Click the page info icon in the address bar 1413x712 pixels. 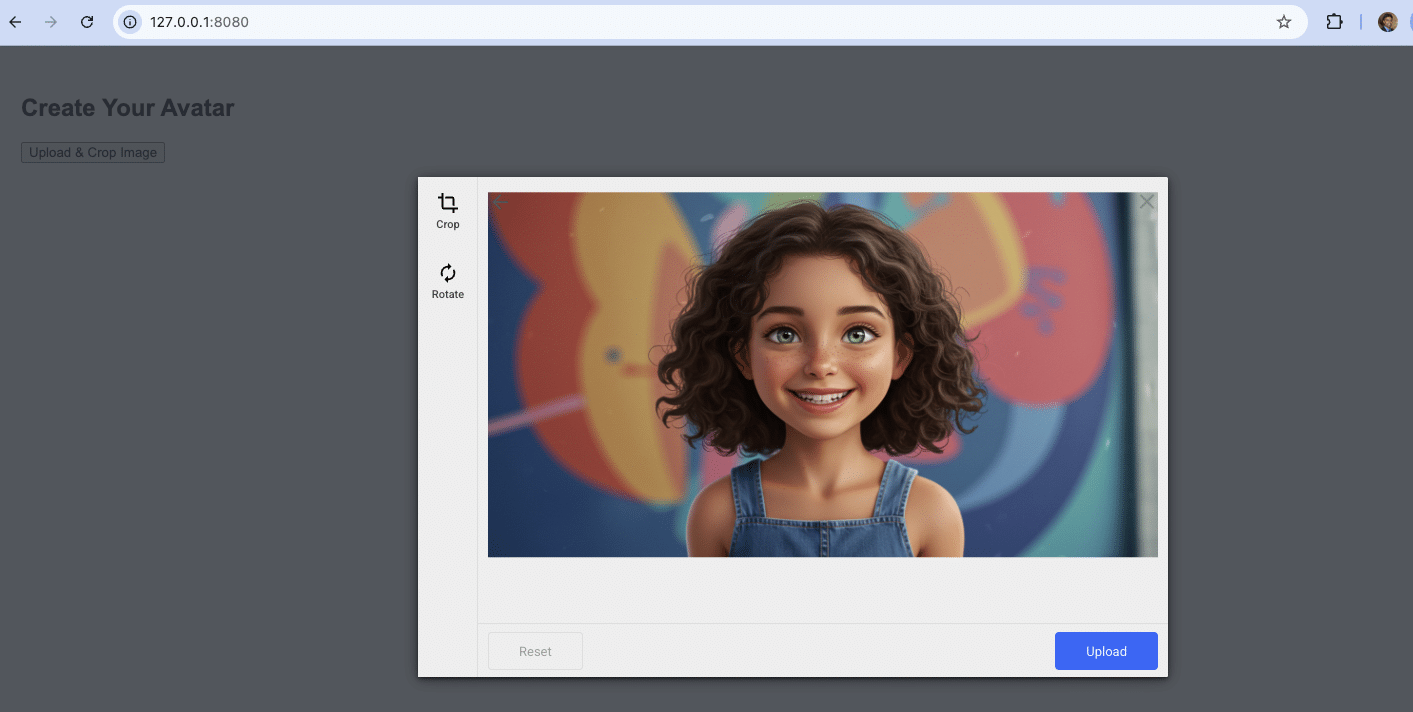click(131, 21)
